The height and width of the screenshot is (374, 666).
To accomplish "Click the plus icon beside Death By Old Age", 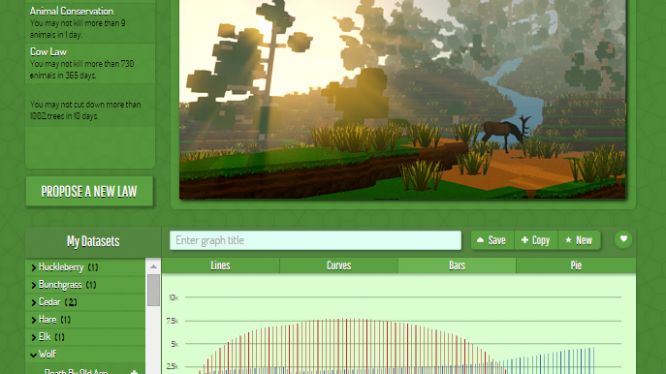I will tap(134, 371).
